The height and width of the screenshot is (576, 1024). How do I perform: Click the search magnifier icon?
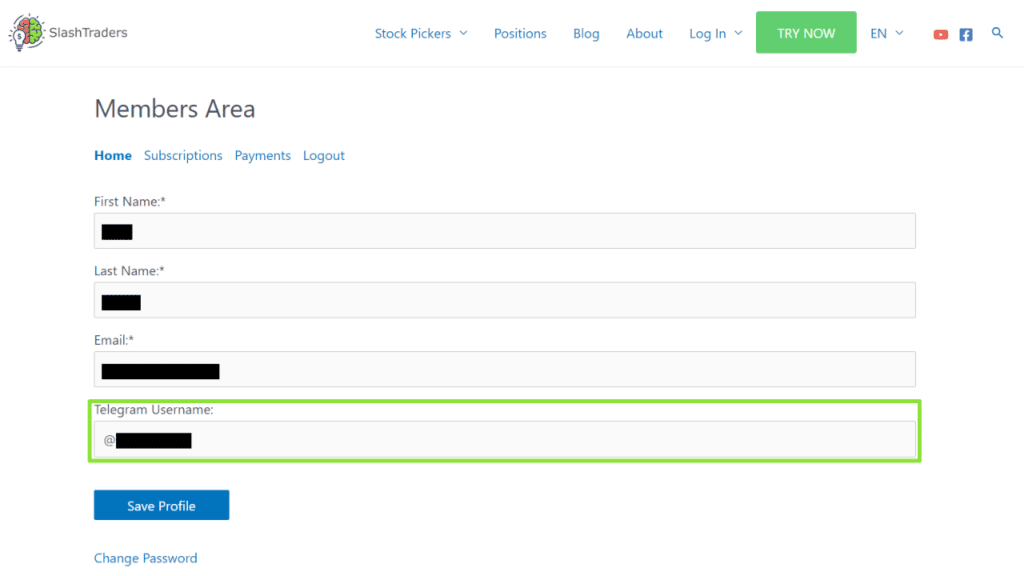point(997,33)
